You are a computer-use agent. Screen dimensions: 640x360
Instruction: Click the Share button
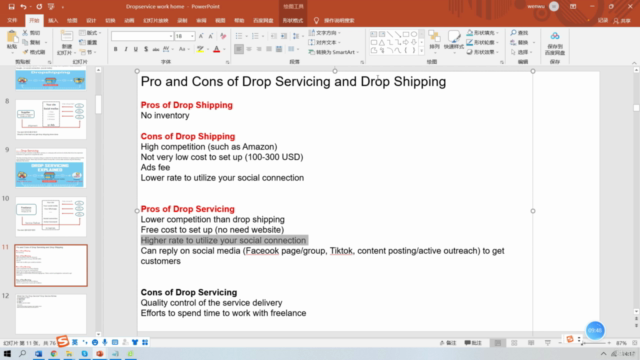(622, 20)
